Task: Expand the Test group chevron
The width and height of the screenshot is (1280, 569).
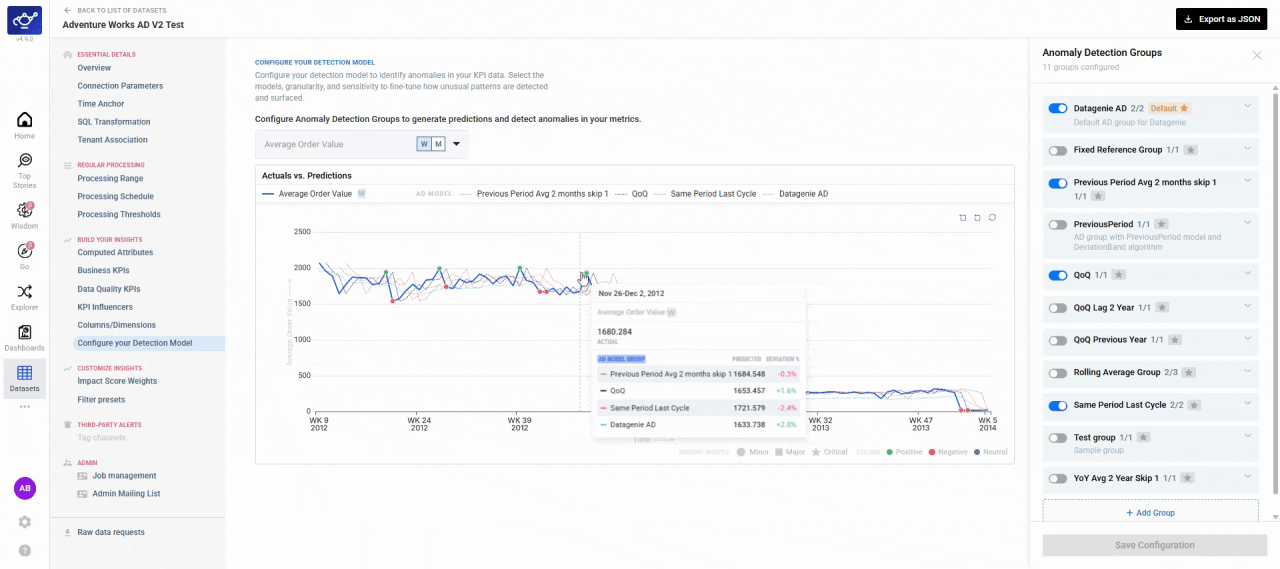Action: coord(1247,436)
